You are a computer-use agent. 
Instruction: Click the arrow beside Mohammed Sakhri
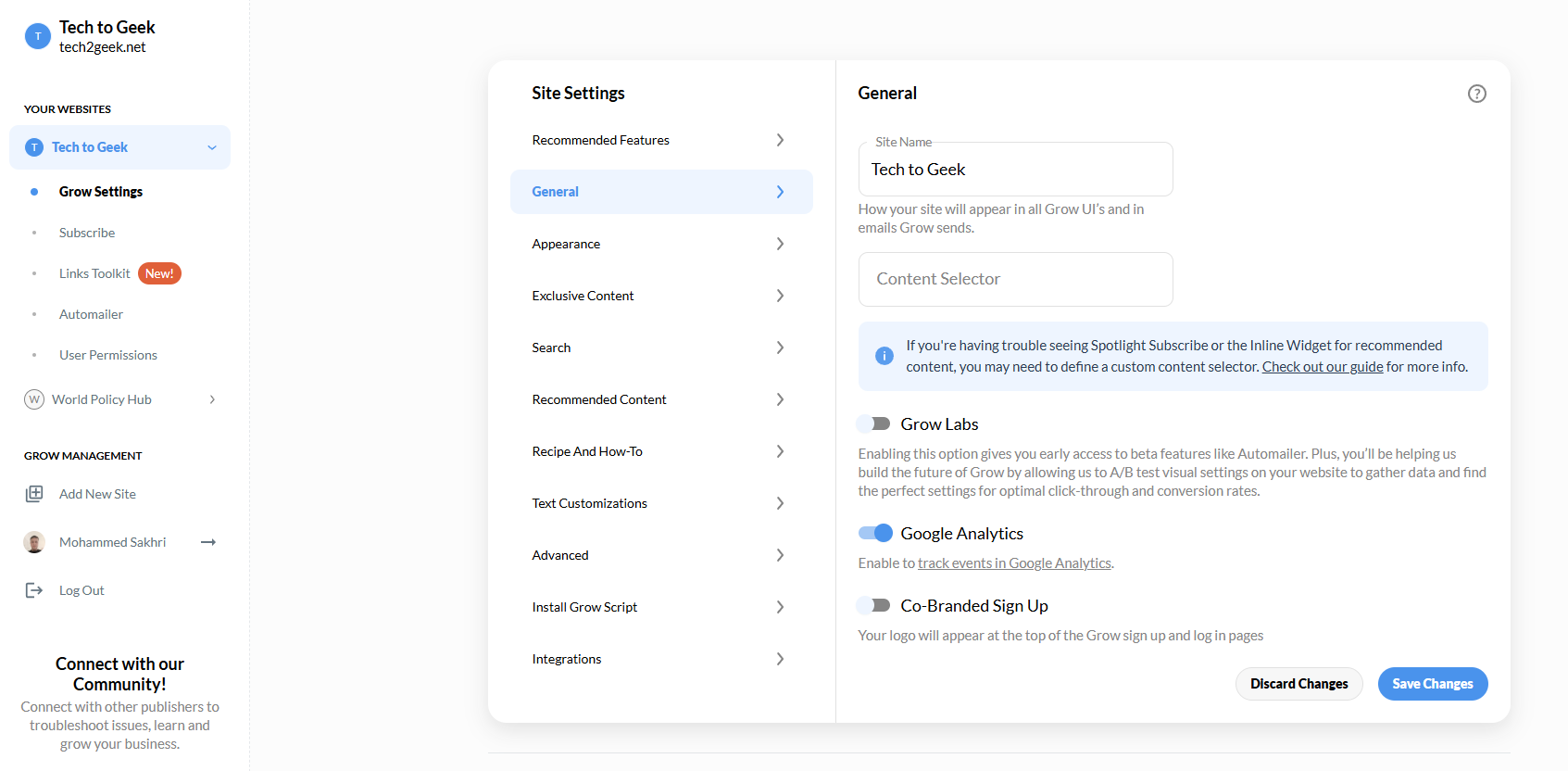(x=208, y=542)
